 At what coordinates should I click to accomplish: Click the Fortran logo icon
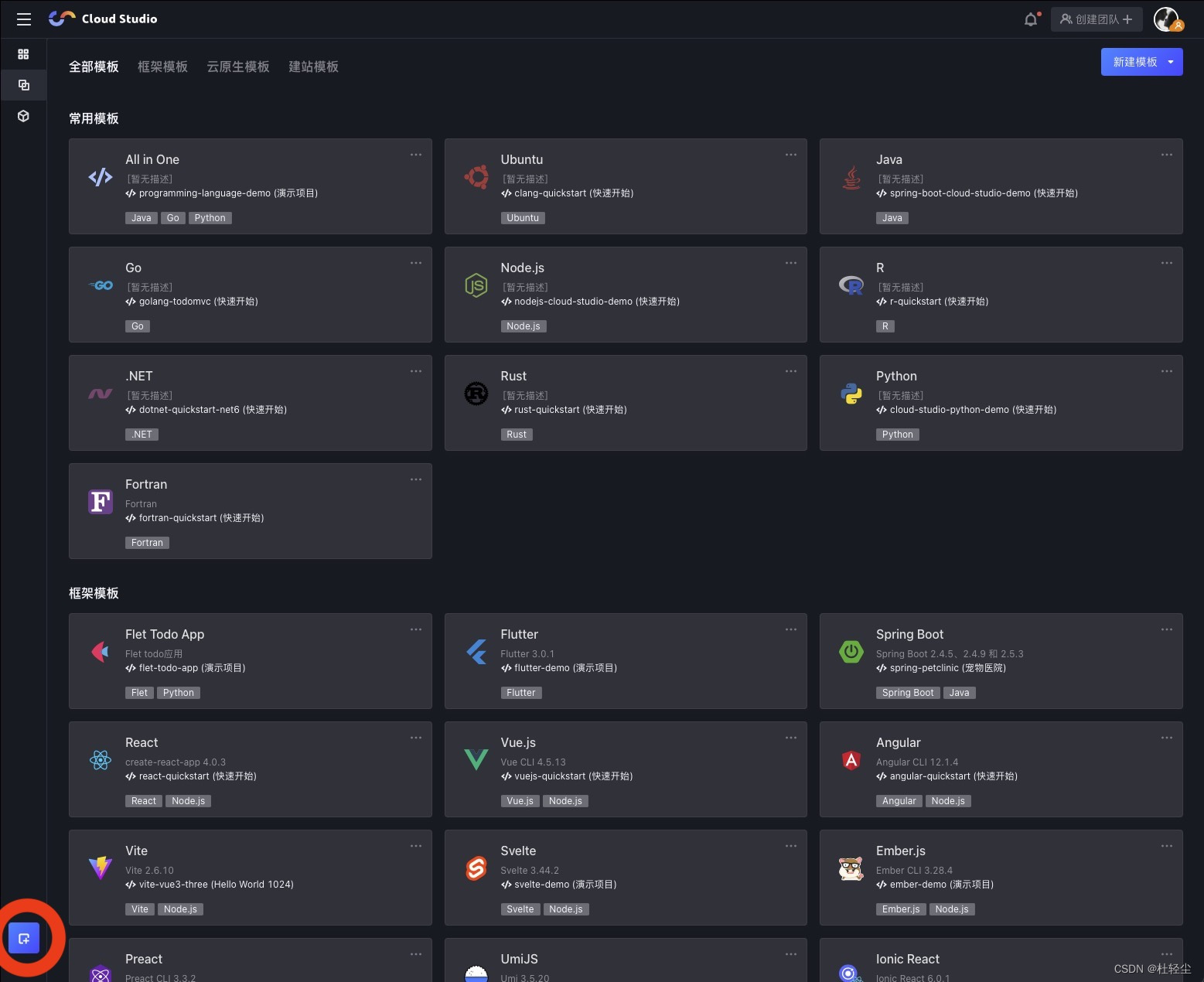point(101,502)
